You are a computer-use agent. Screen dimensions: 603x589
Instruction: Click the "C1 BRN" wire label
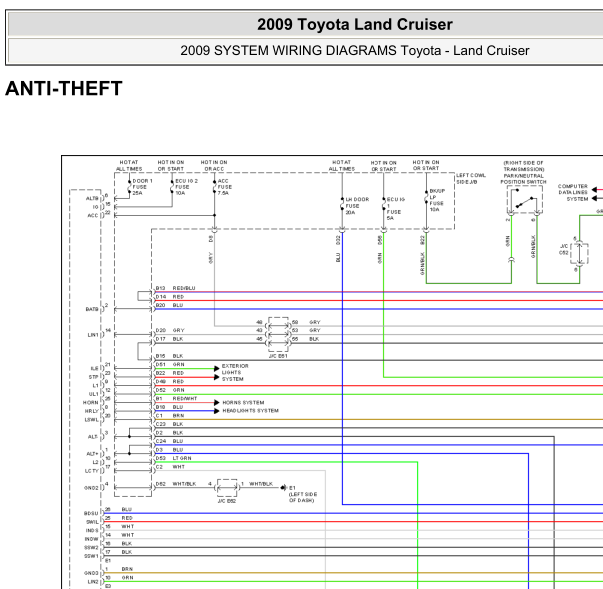(x=170, y=416)
